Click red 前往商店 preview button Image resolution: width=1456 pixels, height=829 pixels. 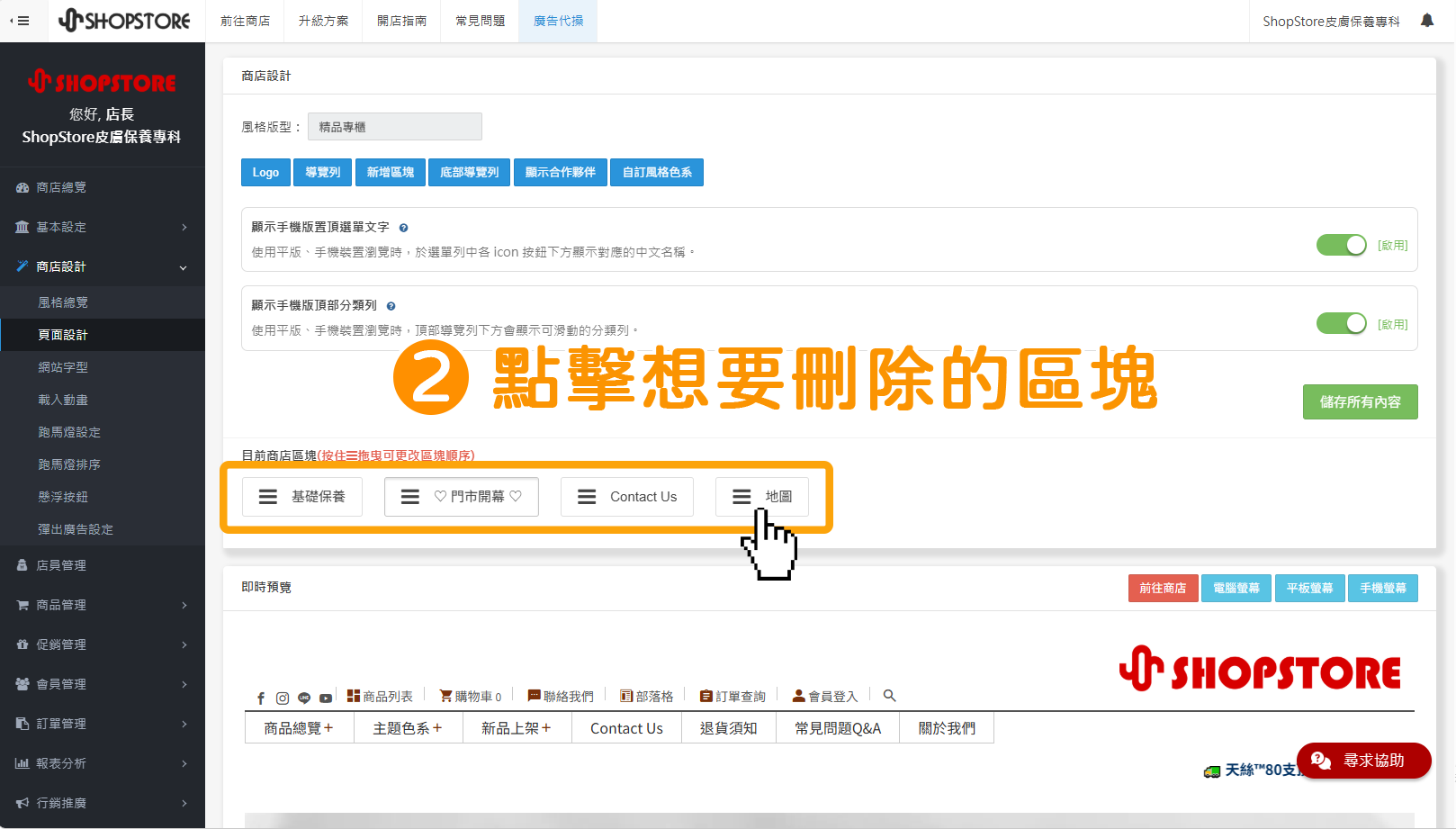(1163, 588)
